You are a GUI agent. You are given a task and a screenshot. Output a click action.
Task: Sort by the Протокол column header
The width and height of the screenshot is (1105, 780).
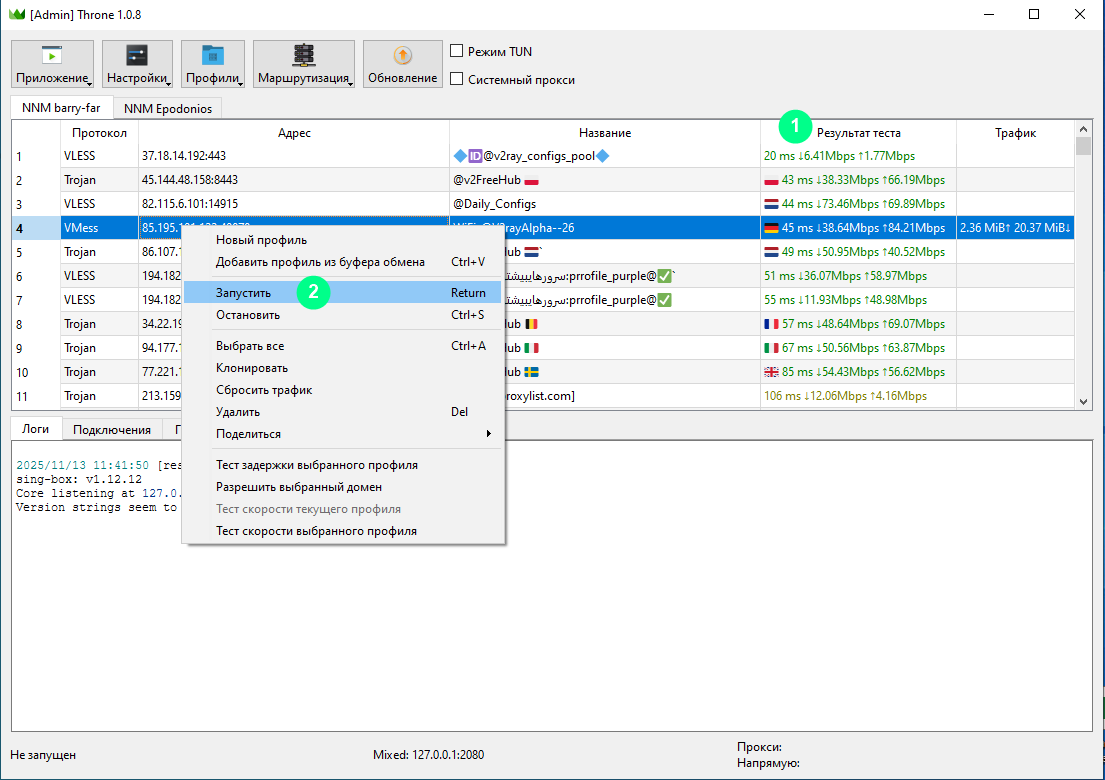click(99, 133)
